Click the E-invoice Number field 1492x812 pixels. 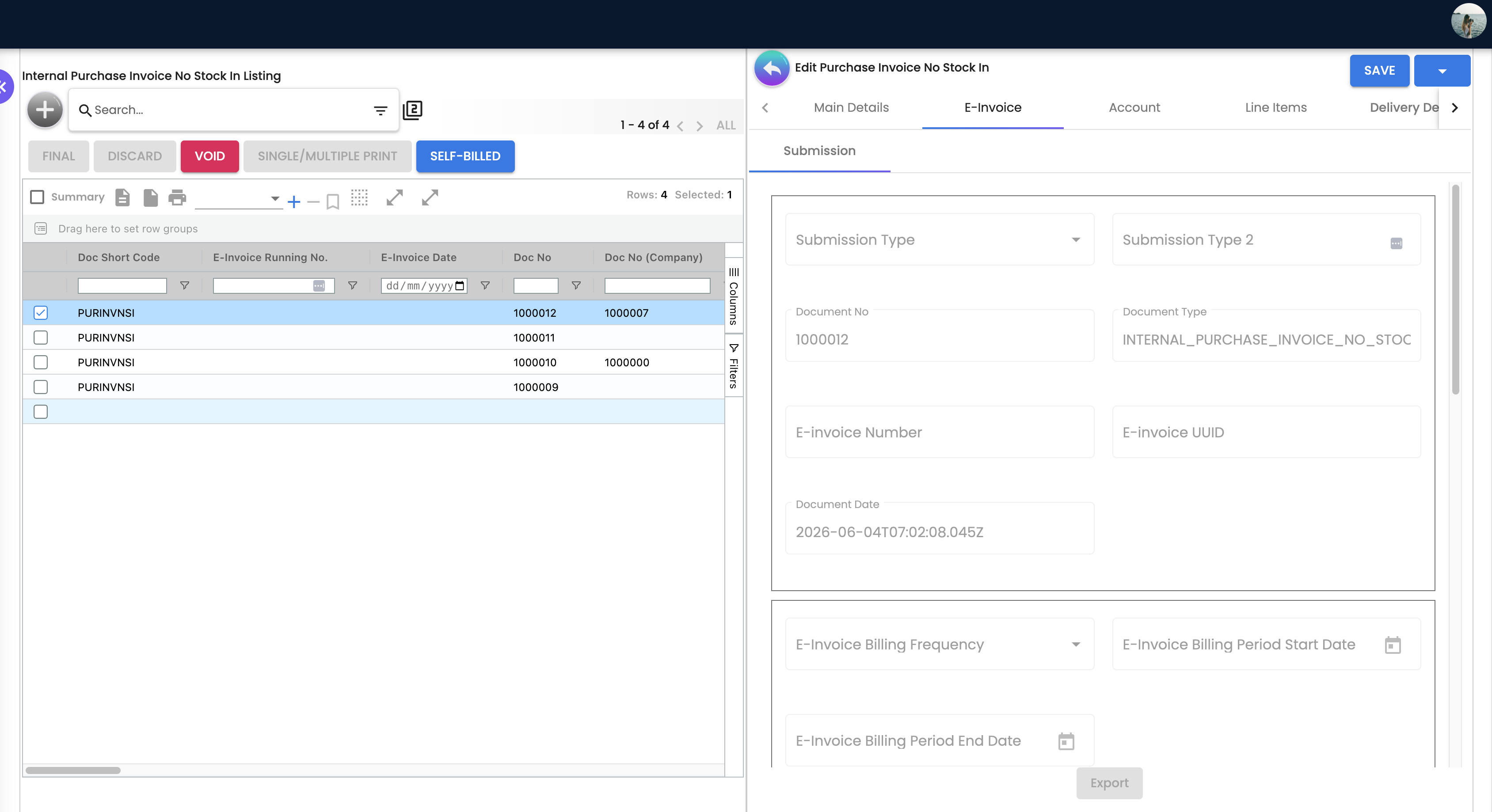coord(940,432)
